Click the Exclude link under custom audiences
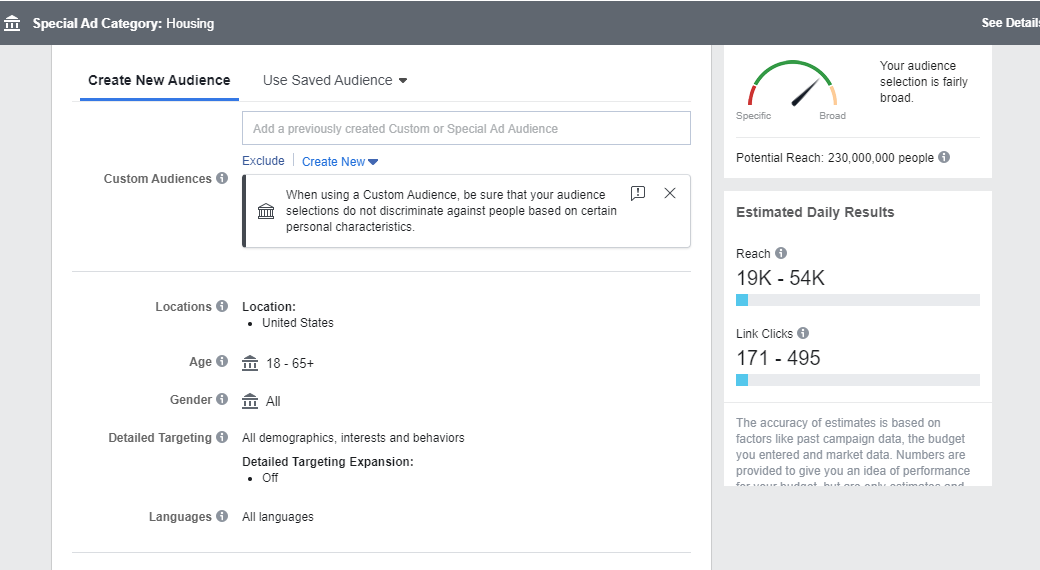This screenshot has width=1040, height=570. tap(263, 161)
